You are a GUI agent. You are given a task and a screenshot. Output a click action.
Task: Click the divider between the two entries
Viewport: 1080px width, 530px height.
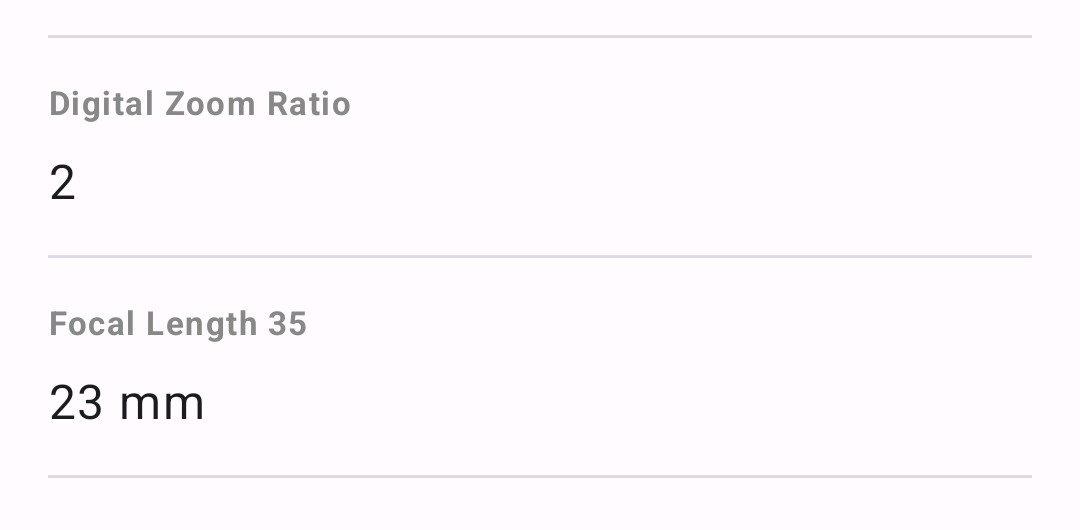(x=540, y=257)
